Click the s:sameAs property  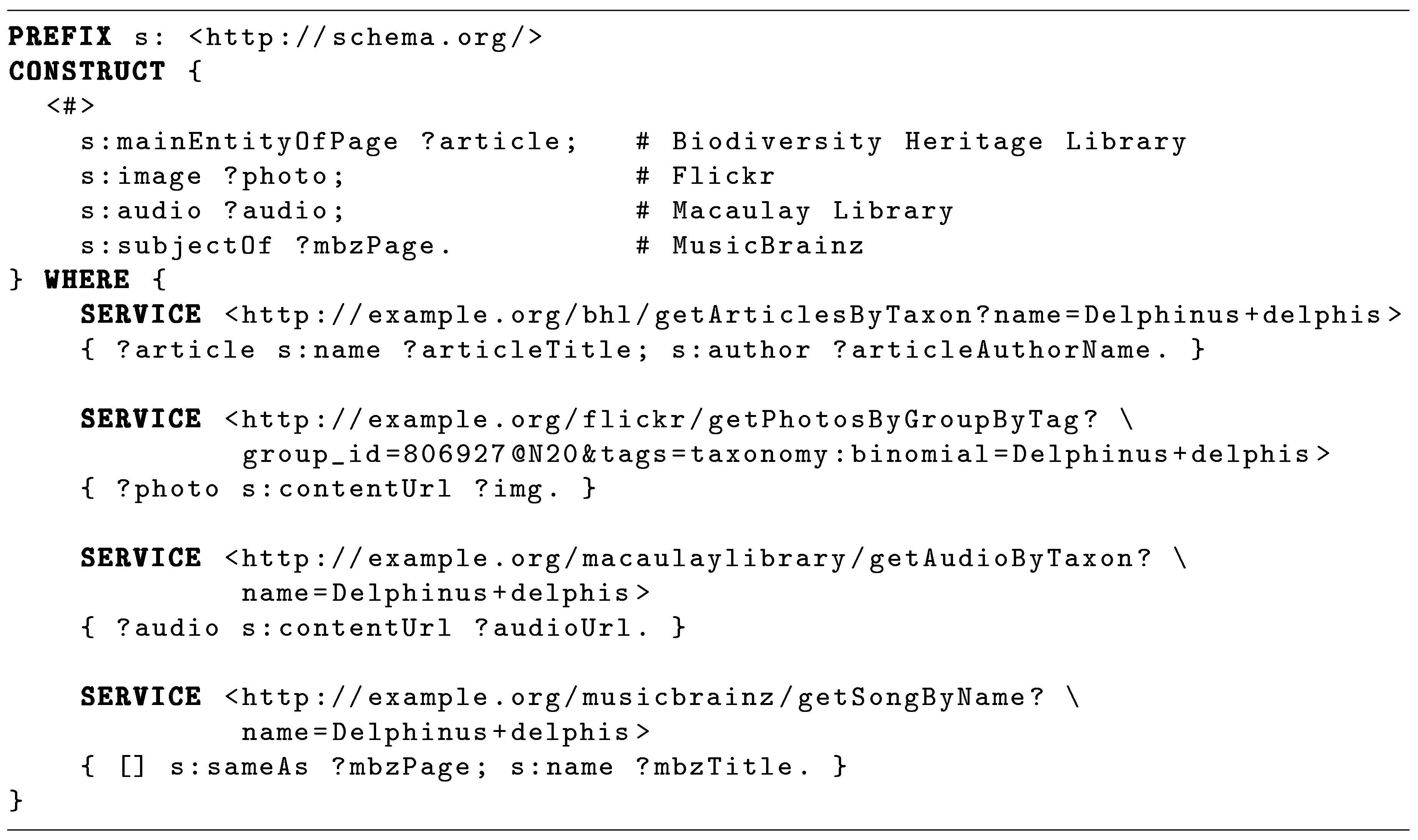[239, 767]
